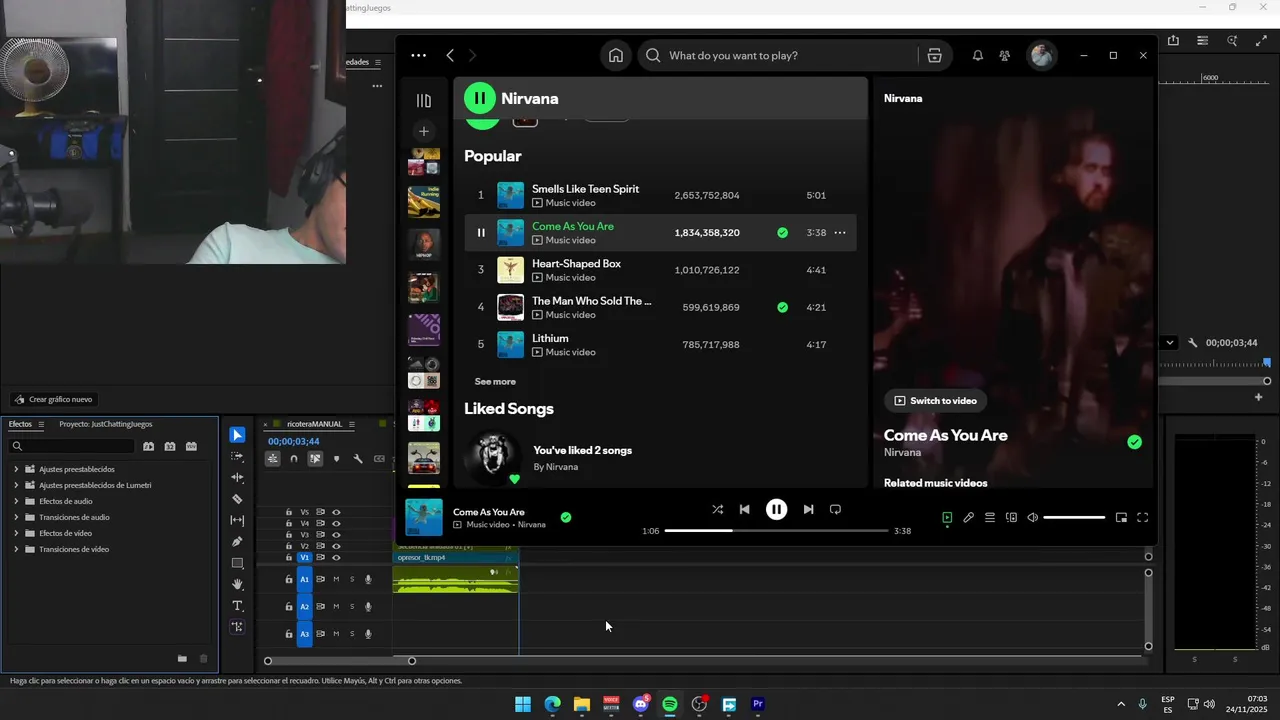
Task: Open dropdown beside program monitor timecode
Action: (x=1169, y=343)
